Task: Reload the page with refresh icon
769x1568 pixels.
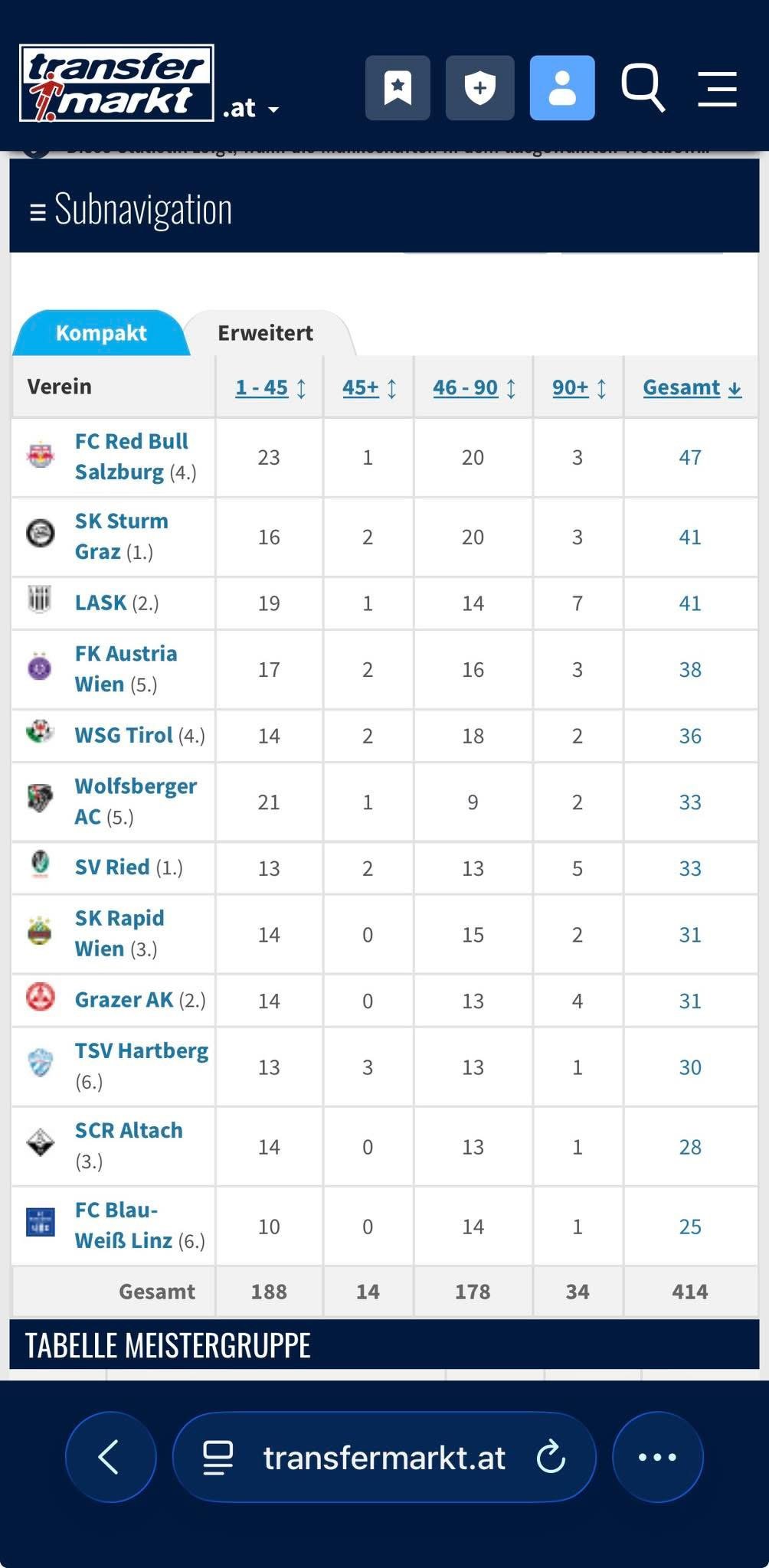Action: [x=551, y=1457]
